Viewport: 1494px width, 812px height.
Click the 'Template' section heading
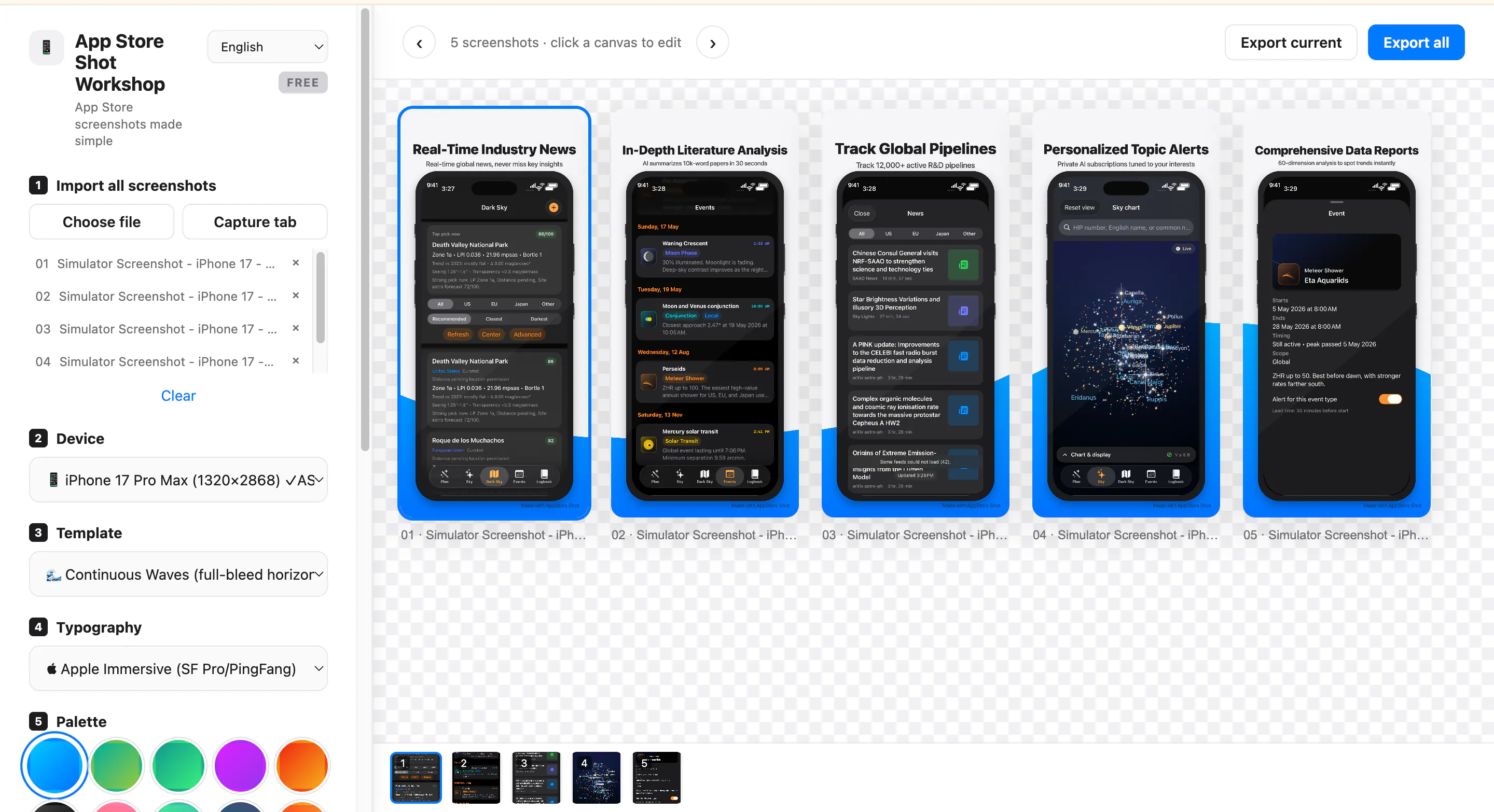click(89, 533)
